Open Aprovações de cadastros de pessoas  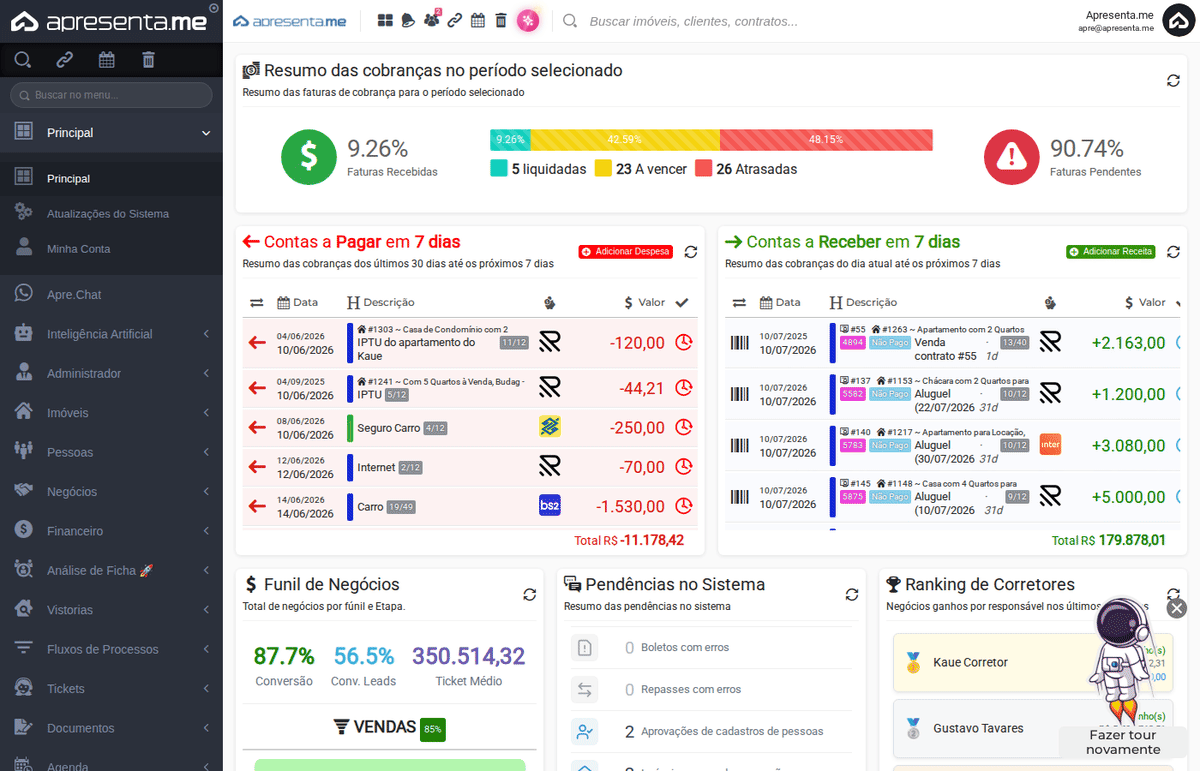point(712,731)
